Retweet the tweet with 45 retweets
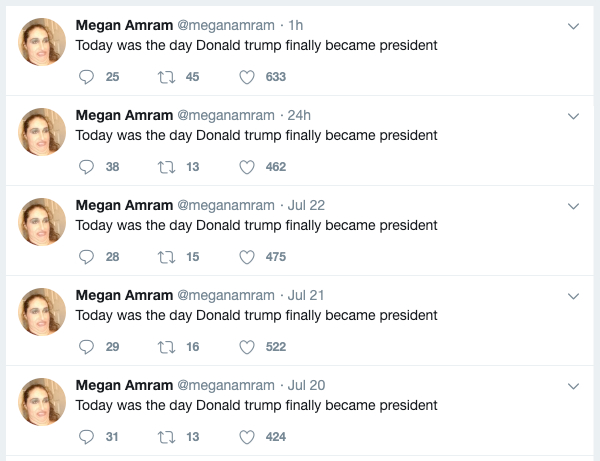The height and width of the screenshot is (461, 600). [166, 77]
